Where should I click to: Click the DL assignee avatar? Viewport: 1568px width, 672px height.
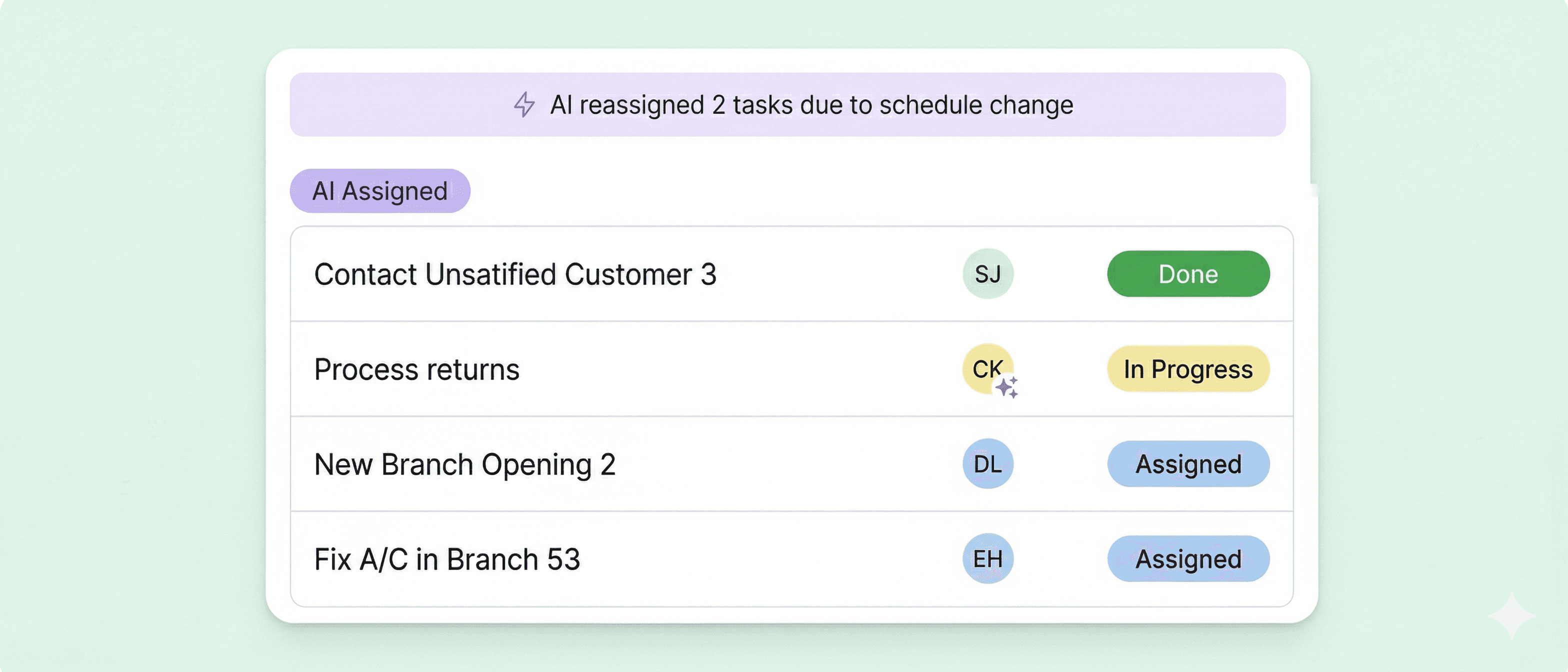987,464
